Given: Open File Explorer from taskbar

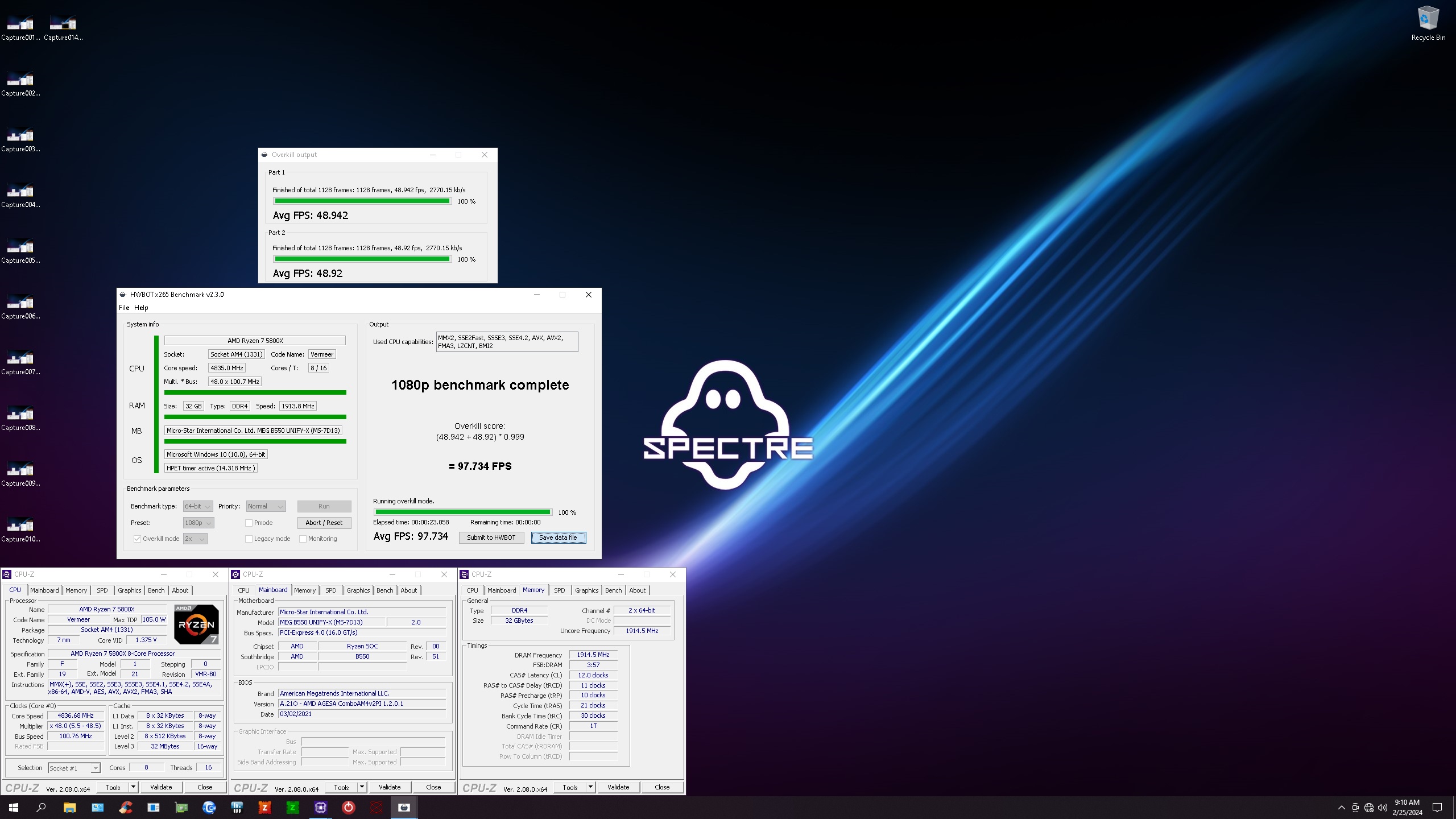Looking at the screenshot, I should [x=69, y=807].
